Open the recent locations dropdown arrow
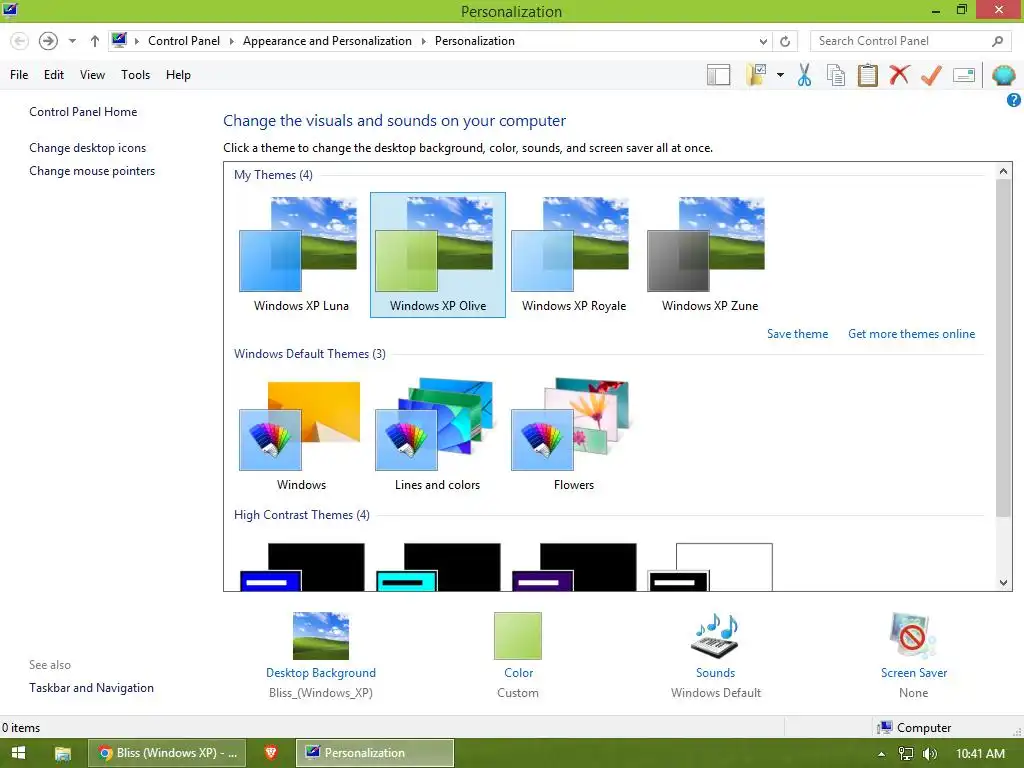Image resolution: width=1024 pixels, height=768 pixels. [x=72, y=41]
